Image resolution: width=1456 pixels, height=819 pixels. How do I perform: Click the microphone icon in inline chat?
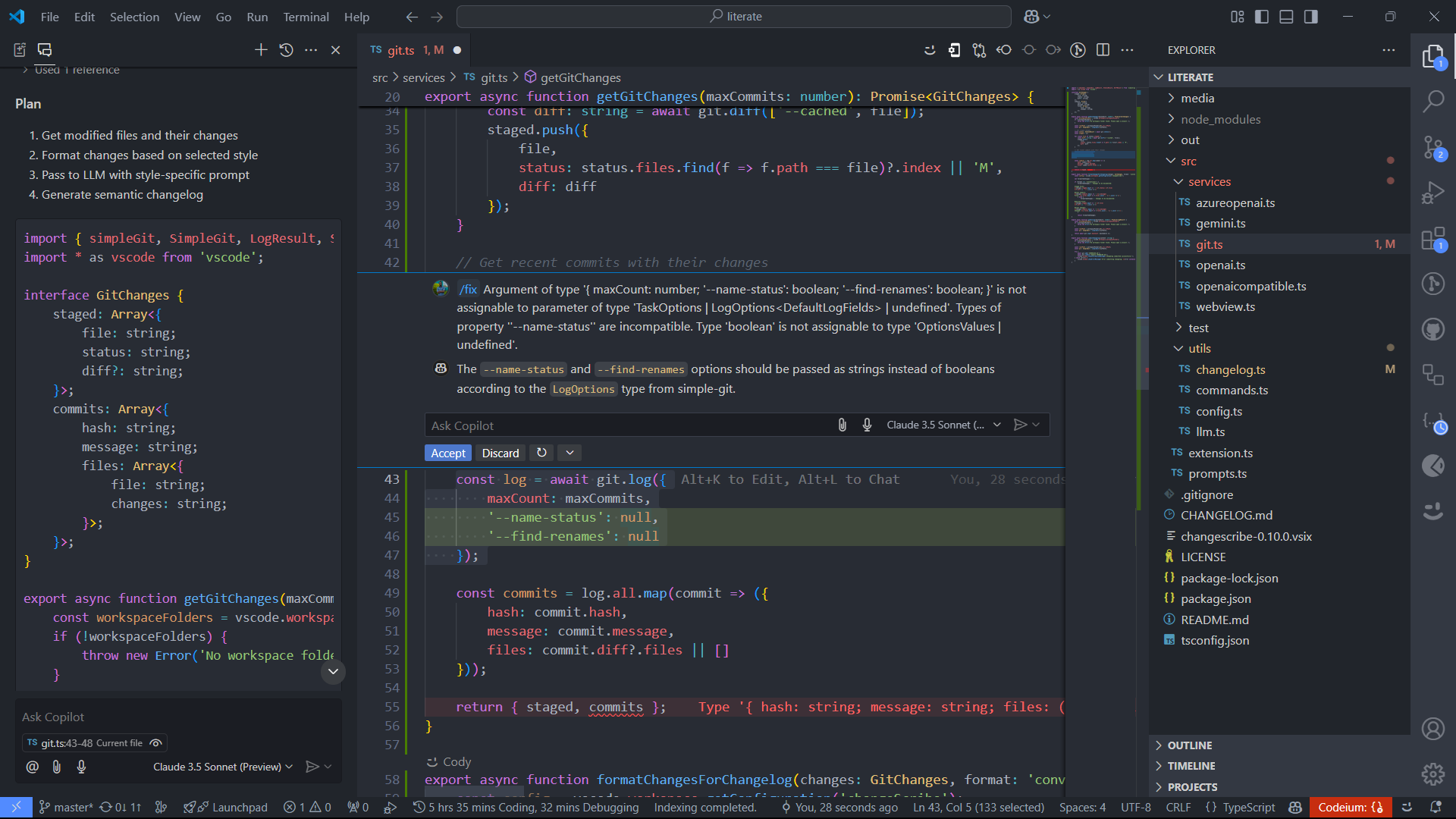click(x=867, y=425)
